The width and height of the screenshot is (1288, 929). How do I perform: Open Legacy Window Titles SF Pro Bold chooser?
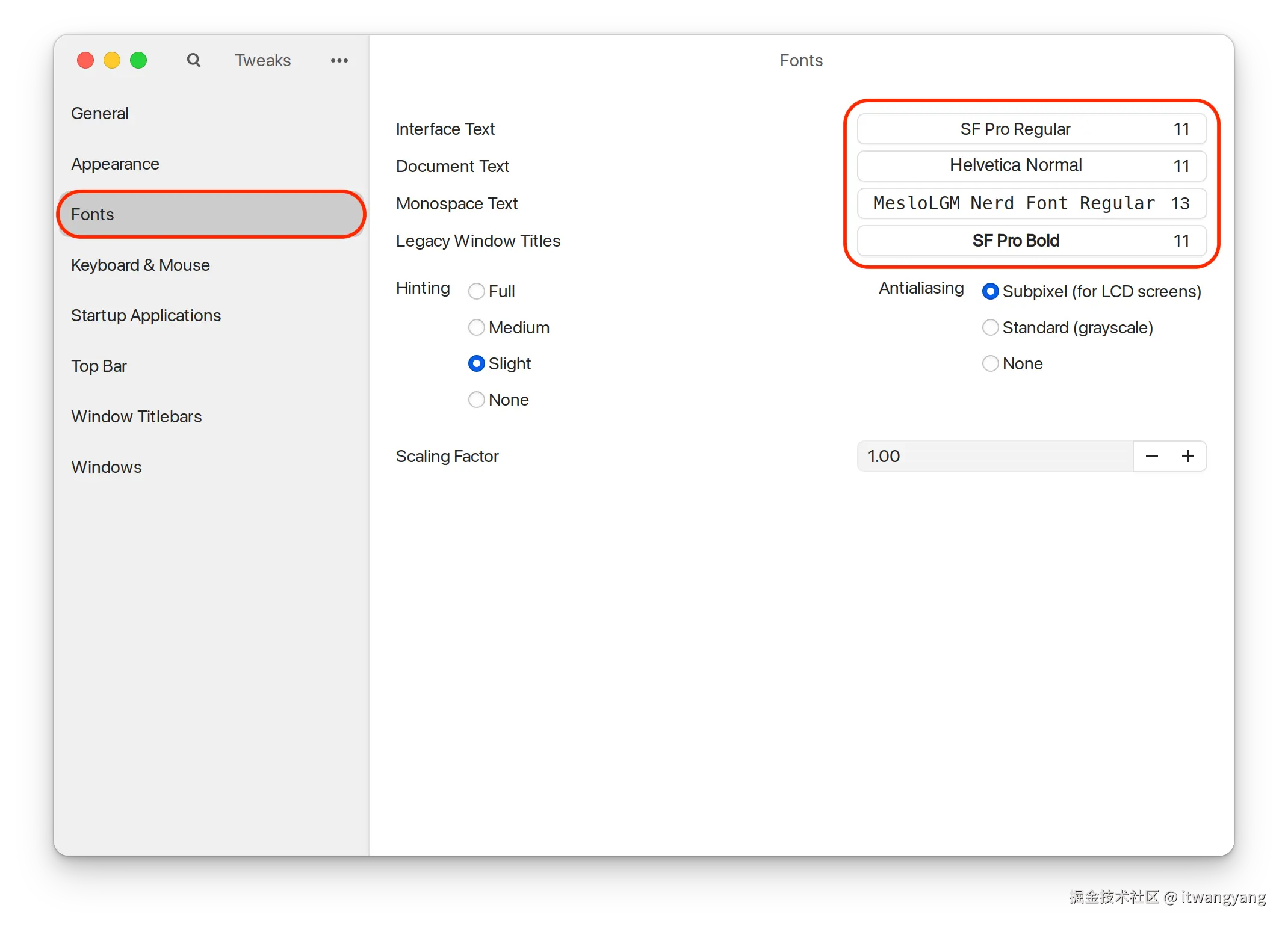coord(1031,241)
